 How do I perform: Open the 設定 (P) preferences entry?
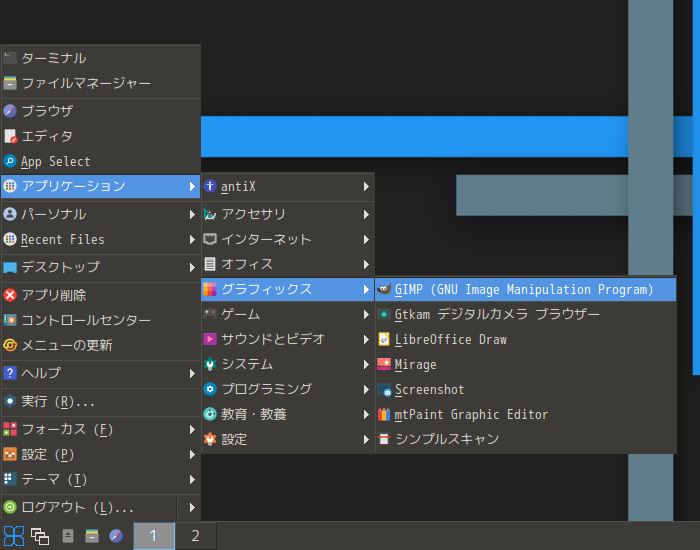[x=100, y=454]
